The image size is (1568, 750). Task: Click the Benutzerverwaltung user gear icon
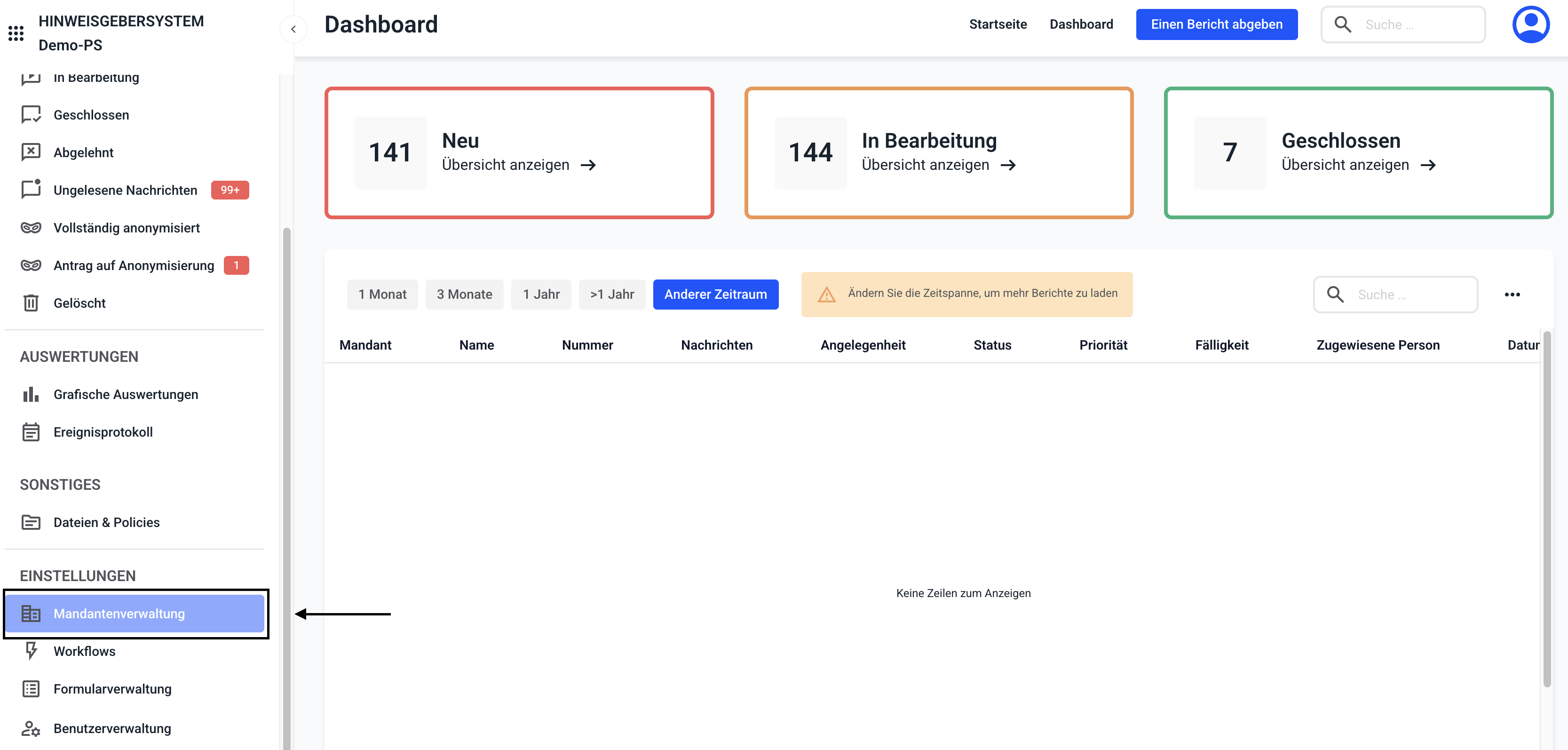point(31,728)
